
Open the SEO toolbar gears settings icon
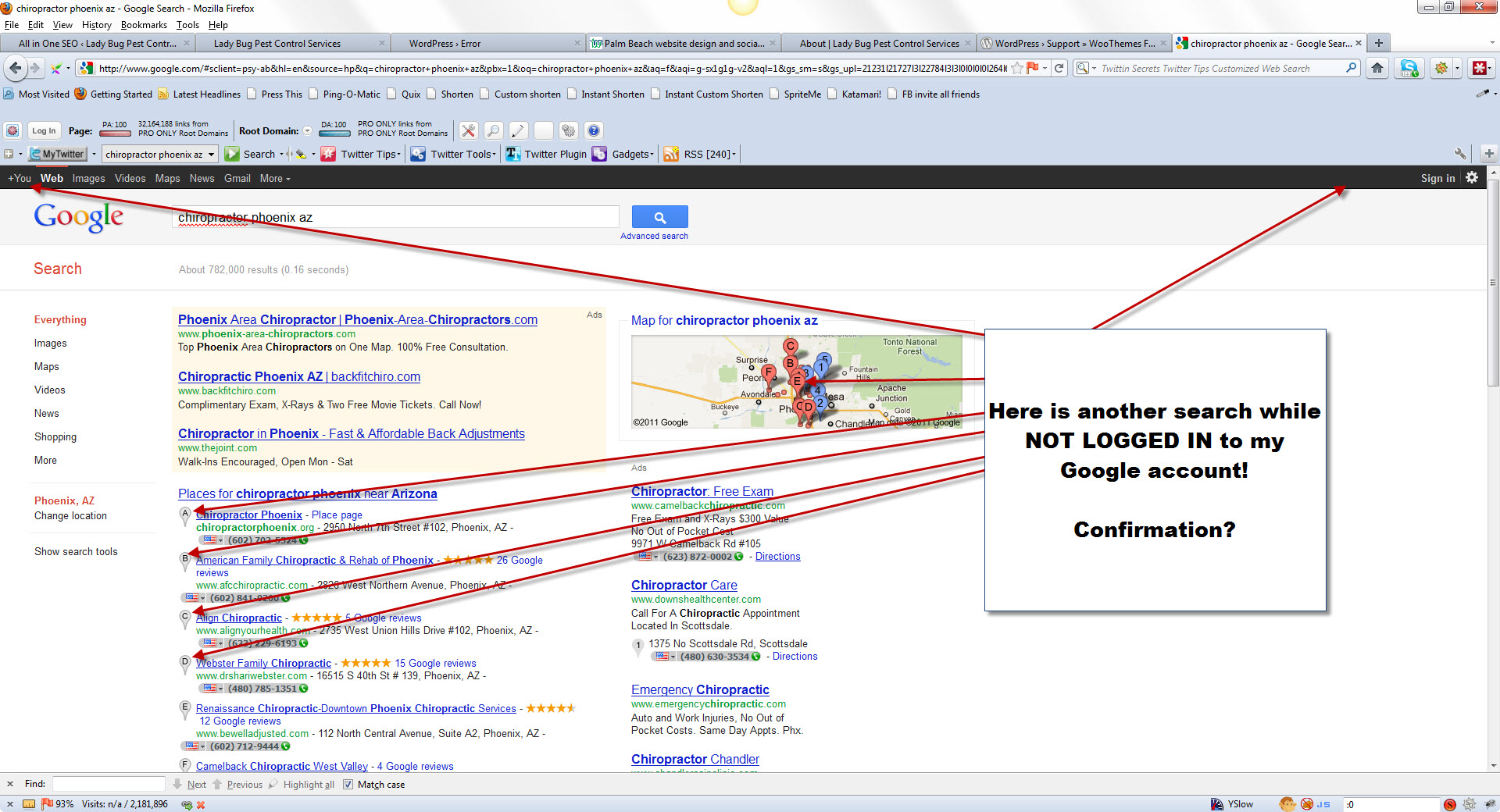(569, 130)
